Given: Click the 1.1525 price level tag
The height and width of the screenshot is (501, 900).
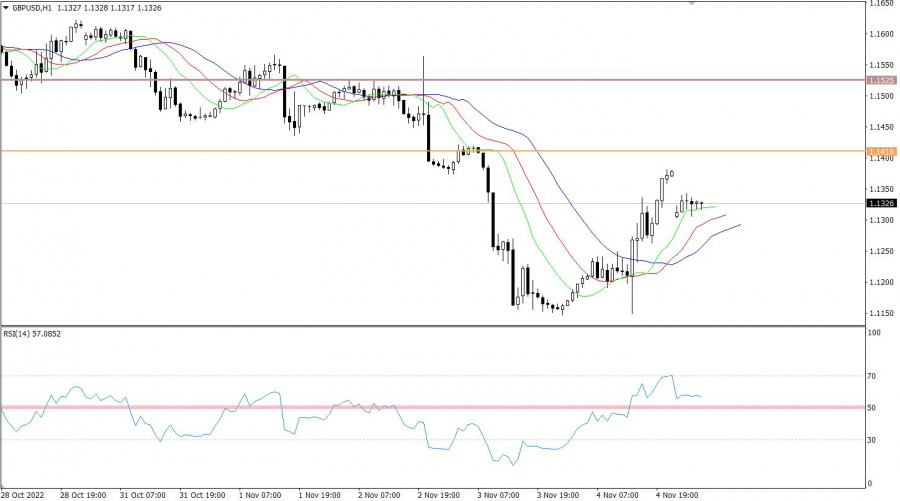Looking at the screenshot, I should point(881,80).
